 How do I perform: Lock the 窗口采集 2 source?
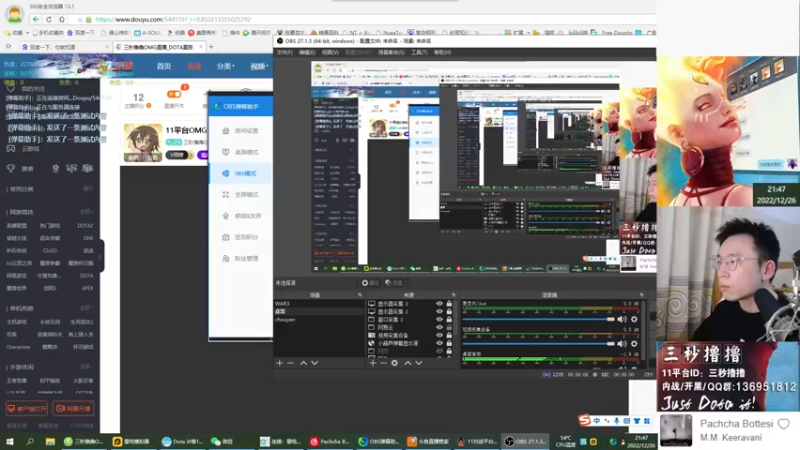449,319
